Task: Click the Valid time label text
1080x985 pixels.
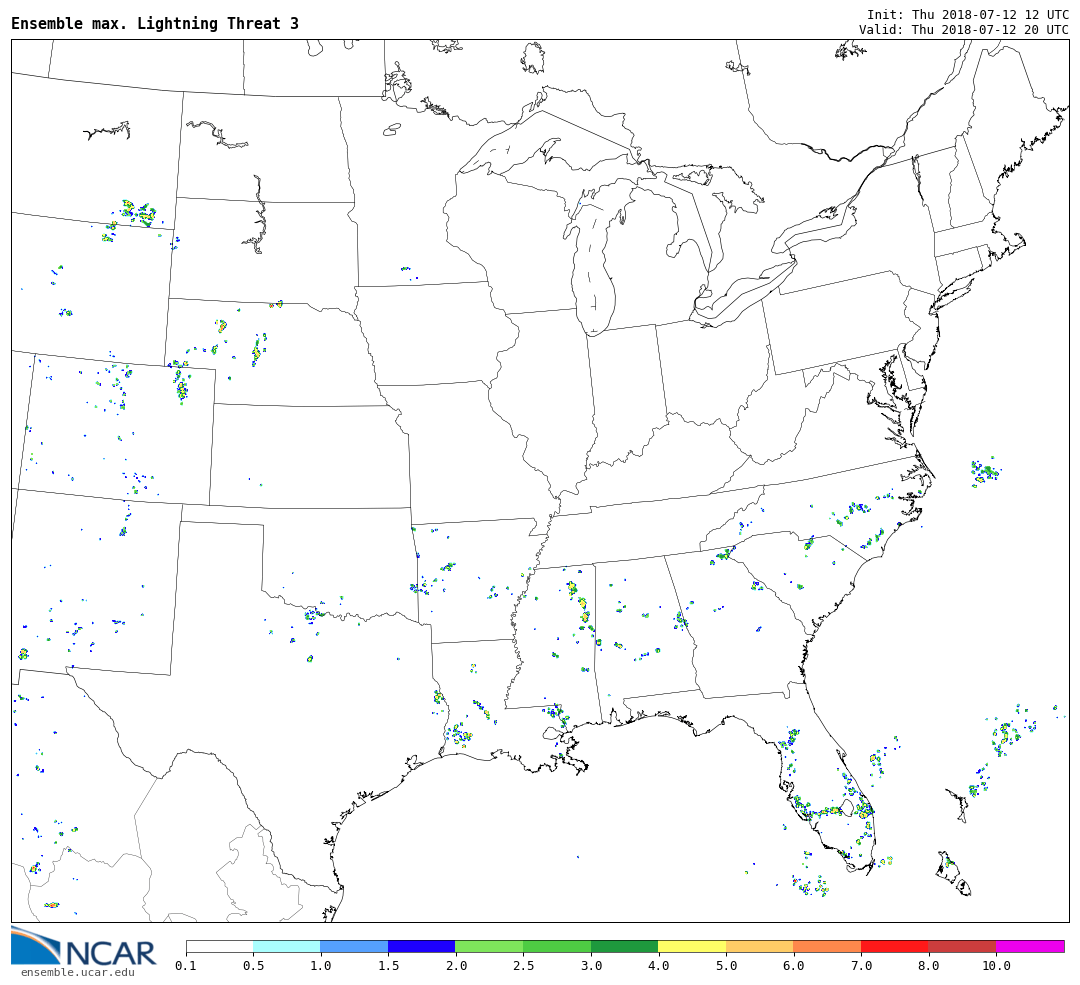Action: tap(963, 29)
